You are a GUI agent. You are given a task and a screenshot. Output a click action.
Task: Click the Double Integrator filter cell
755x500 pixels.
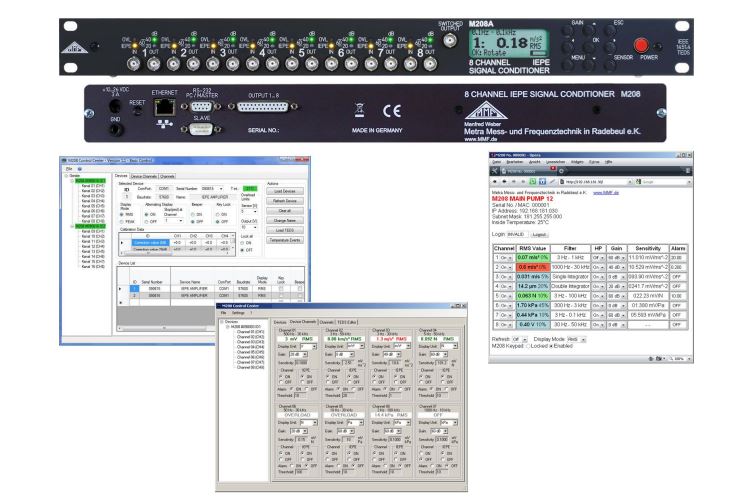(571, 286)
